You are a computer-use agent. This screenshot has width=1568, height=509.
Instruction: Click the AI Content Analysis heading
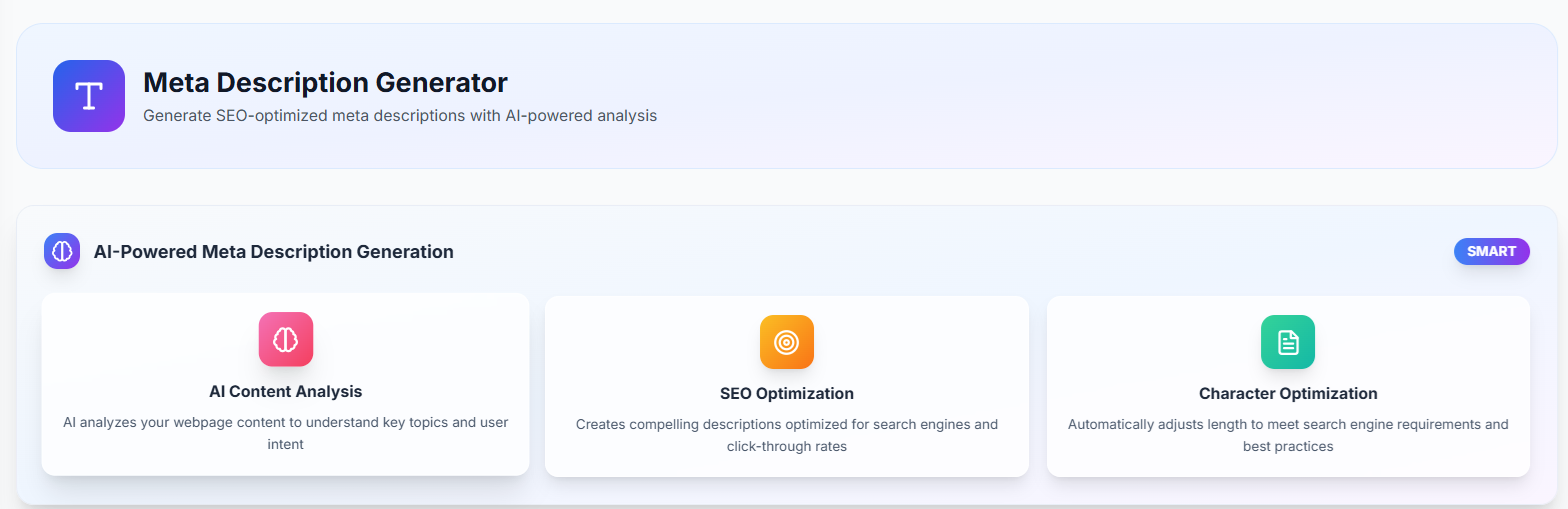coord(286,391)
